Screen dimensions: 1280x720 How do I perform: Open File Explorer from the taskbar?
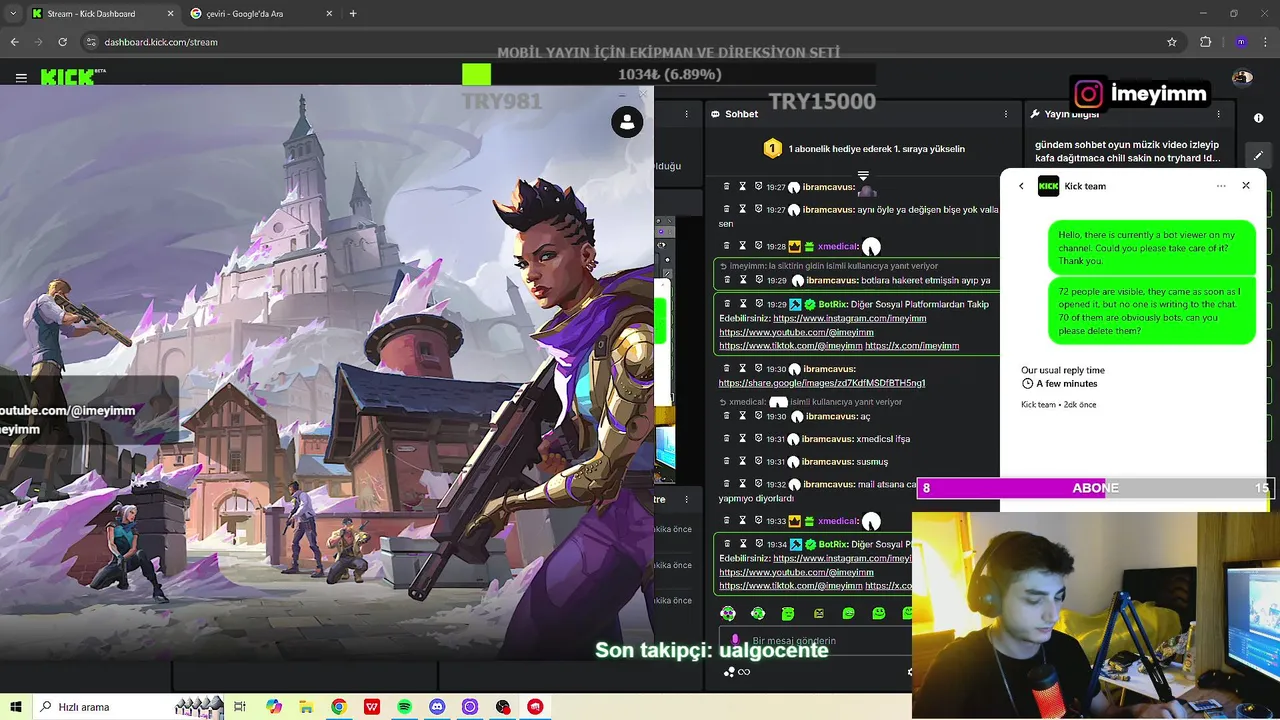click(306, 707)
